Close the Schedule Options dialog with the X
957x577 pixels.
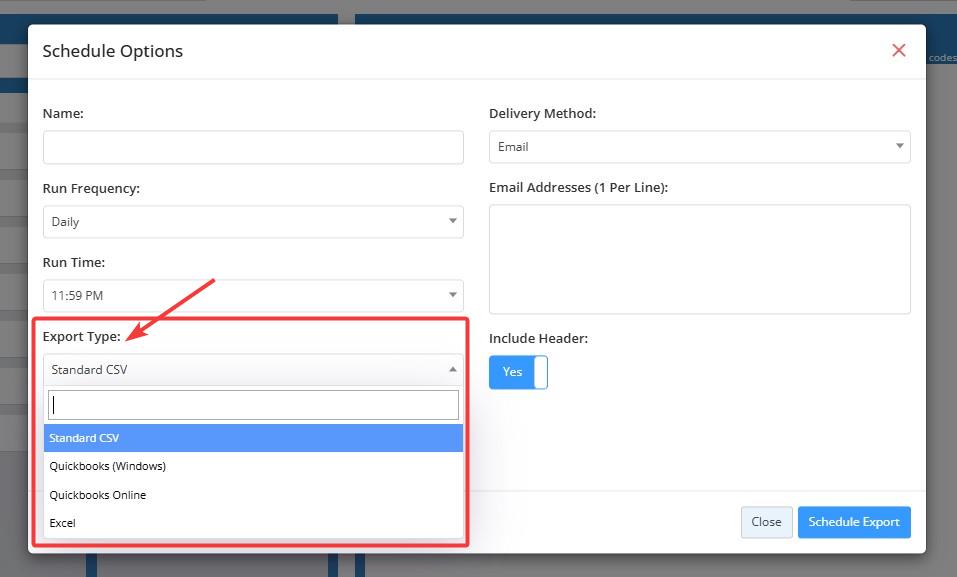898,51
